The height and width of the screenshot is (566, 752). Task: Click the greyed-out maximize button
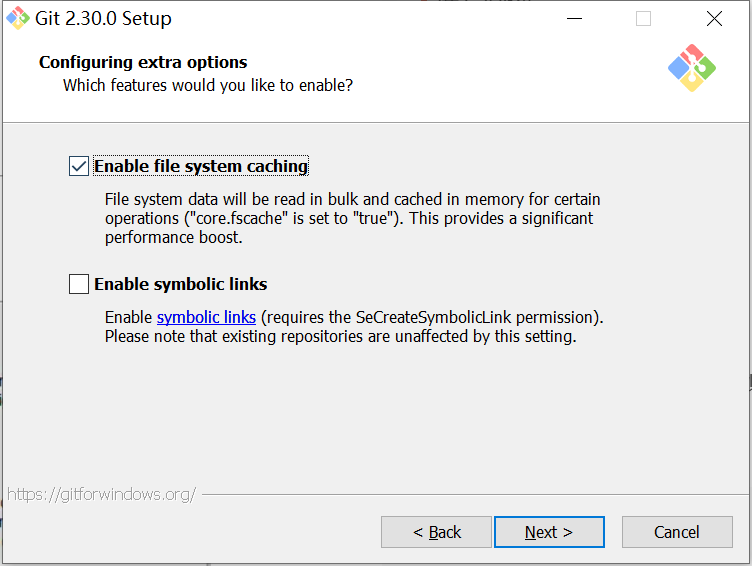(x=643, y=19)
